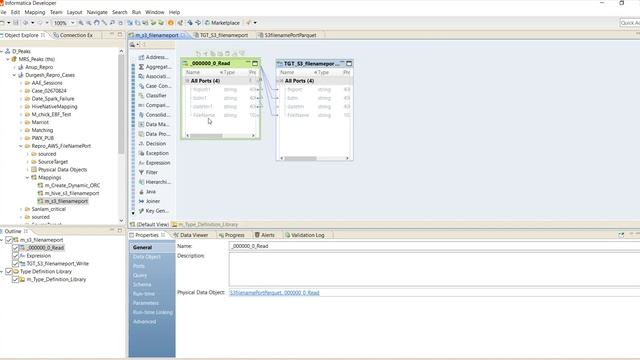Screen dimensions: 640x360
Task: Open the S3filenamePortParquet editor tab
Action: pyautogui.click(x=287, y=35)
